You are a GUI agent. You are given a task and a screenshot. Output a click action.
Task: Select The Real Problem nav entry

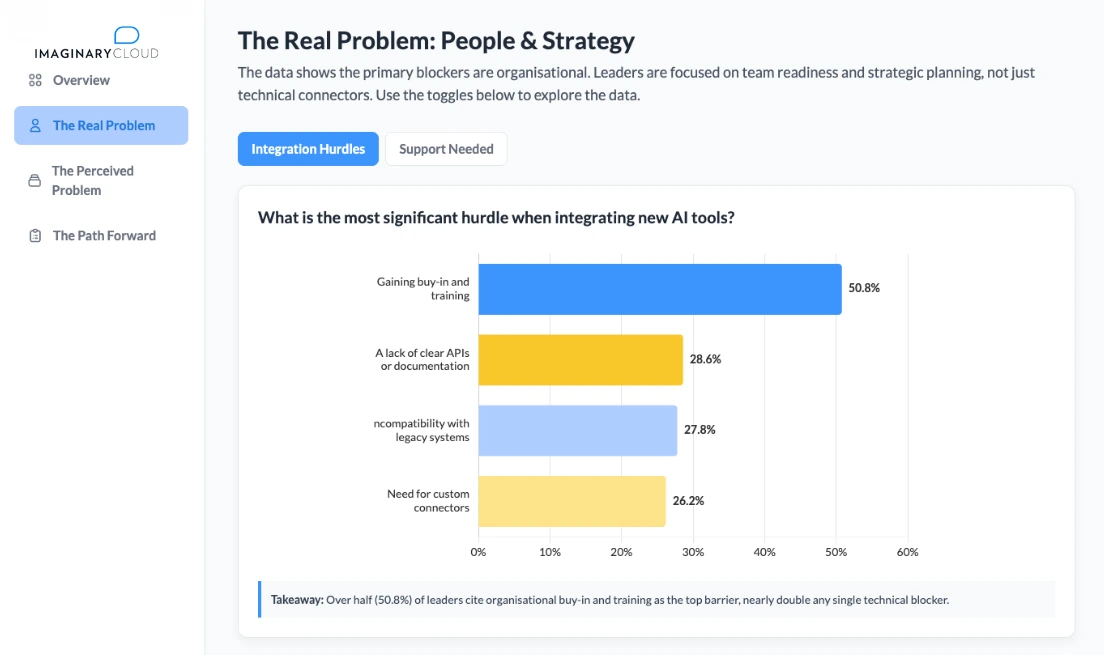[x=104, y=125]
